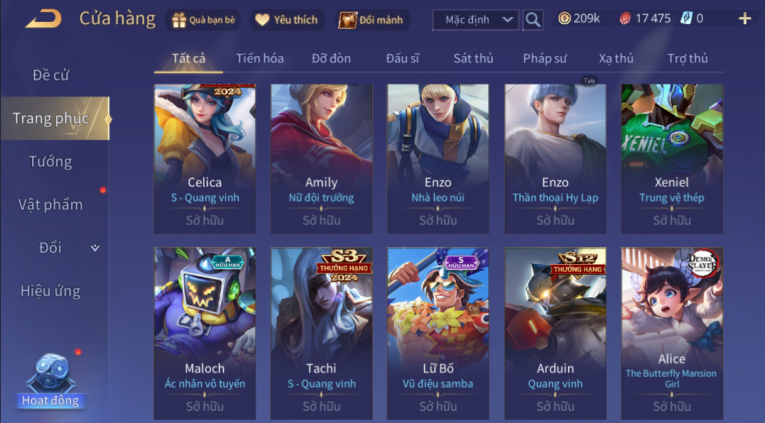Select the Tiến hóa tab
Screen dimensions: 765x423
(x=260, y=59)
